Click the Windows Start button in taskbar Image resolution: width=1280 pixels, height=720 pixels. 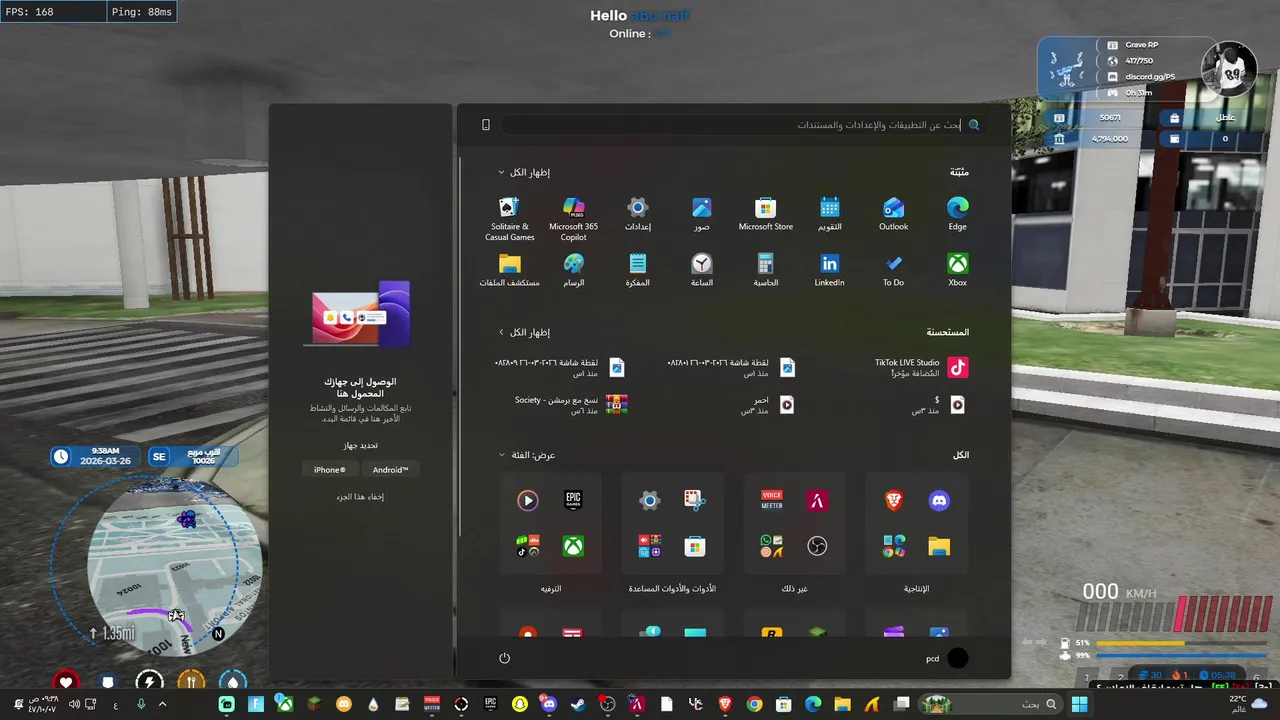(1080, 704)
